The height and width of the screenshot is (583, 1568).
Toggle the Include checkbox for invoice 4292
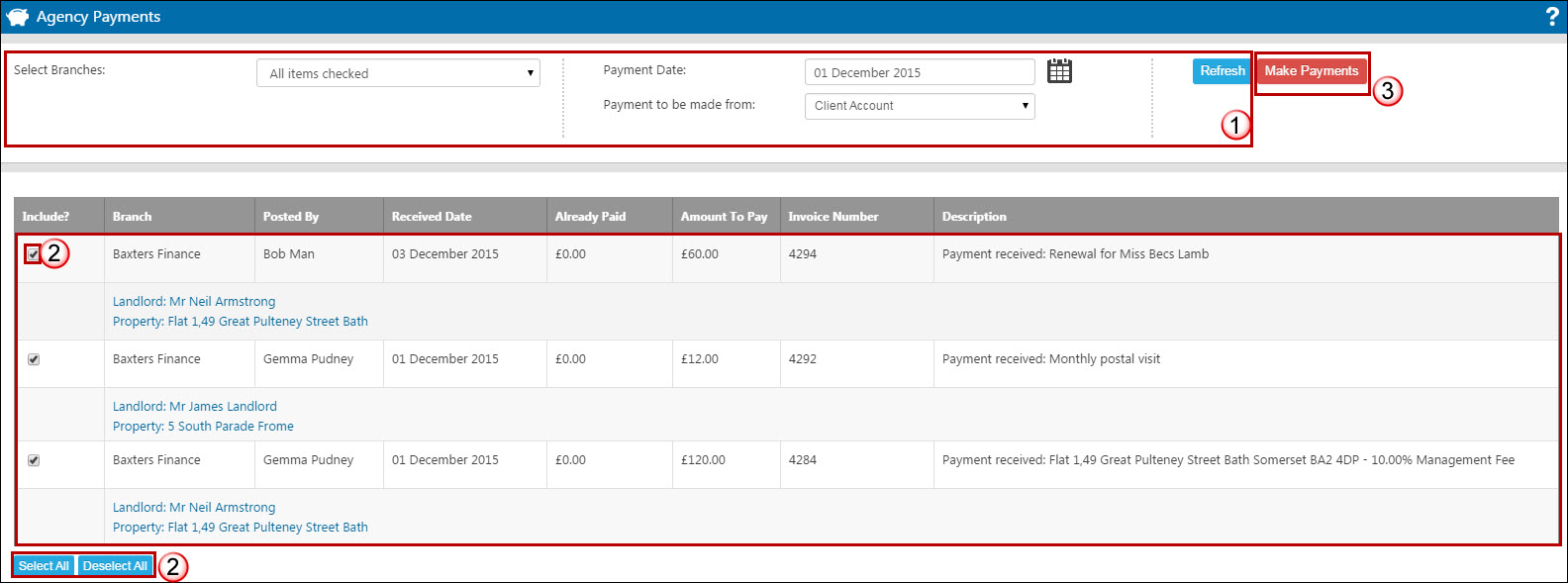pos(33,359)
